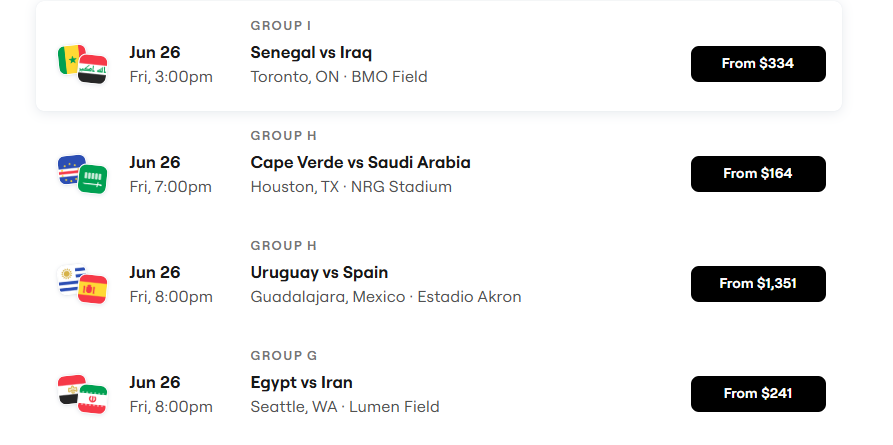Screen dimensions: 893x445
Task: Click the Uruguay flag icon
Action: (x=69, y=279)
